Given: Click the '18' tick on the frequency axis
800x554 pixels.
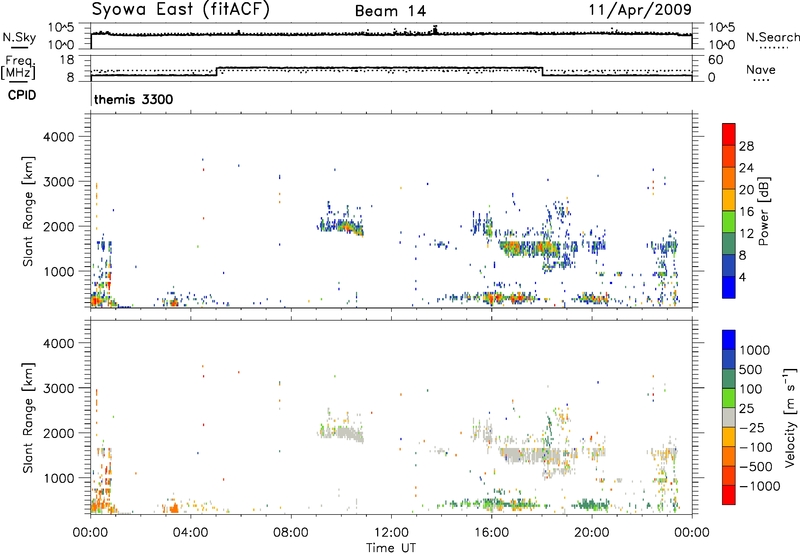Looking at the screenshot, I should [67, 60].
